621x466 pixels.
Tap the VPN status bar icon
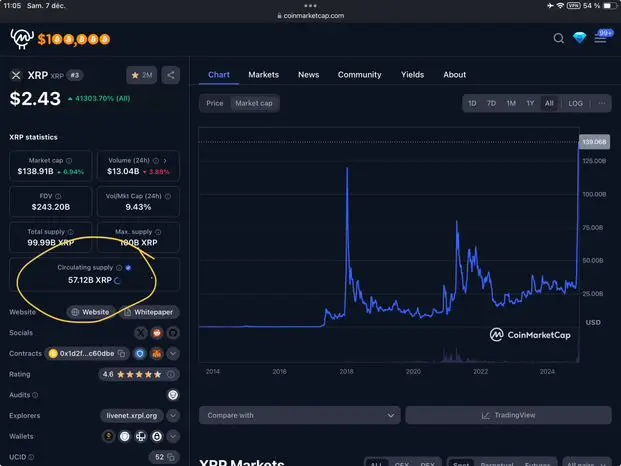pyautogui.click(x=573, y=6)
